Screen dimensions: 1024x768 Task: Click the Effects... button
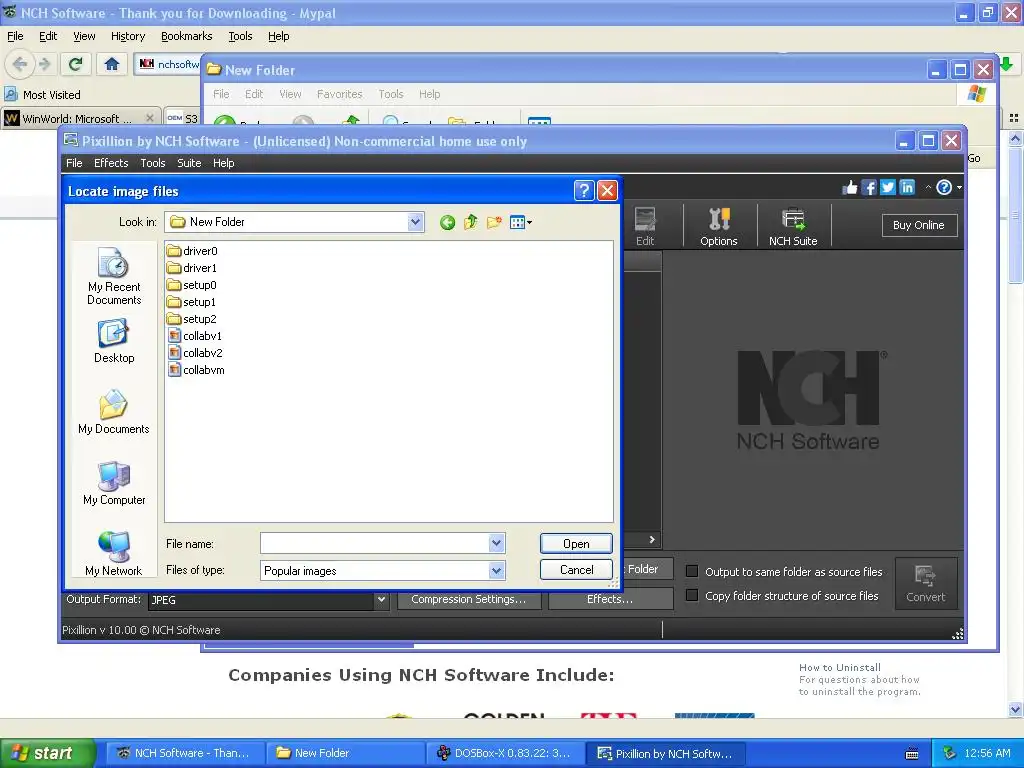(x=610, y=599)
